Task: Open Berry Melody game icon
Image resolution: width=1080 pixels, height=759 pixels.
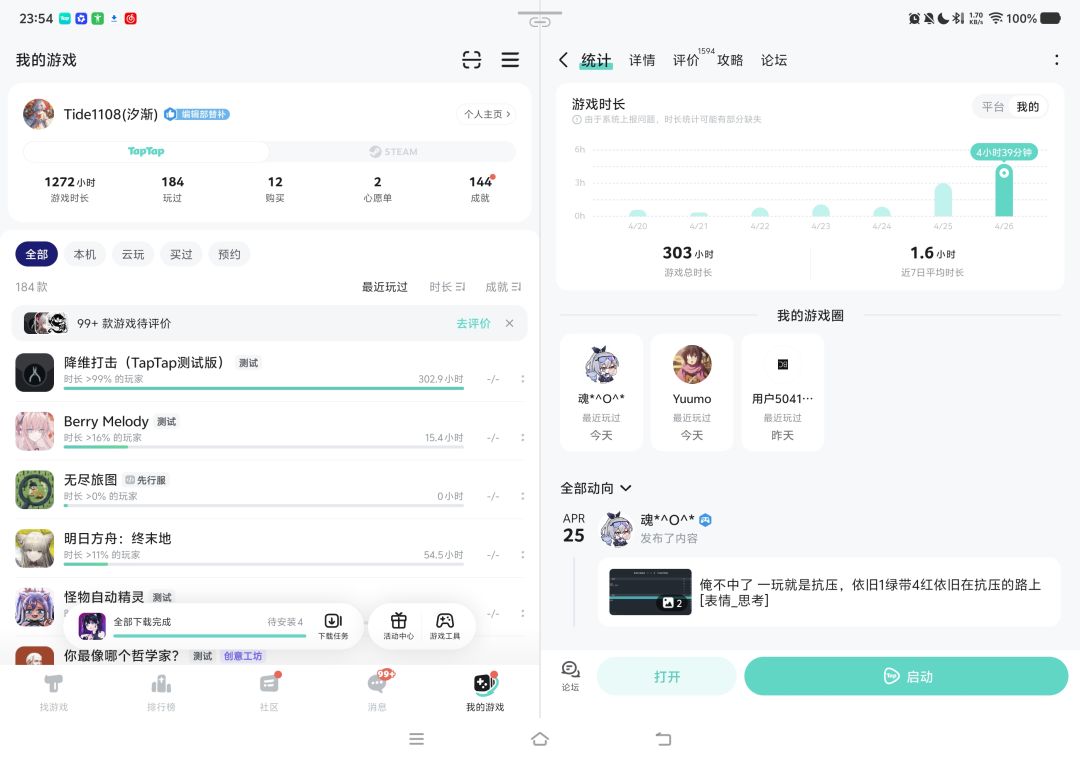Action: pos(34,431)
